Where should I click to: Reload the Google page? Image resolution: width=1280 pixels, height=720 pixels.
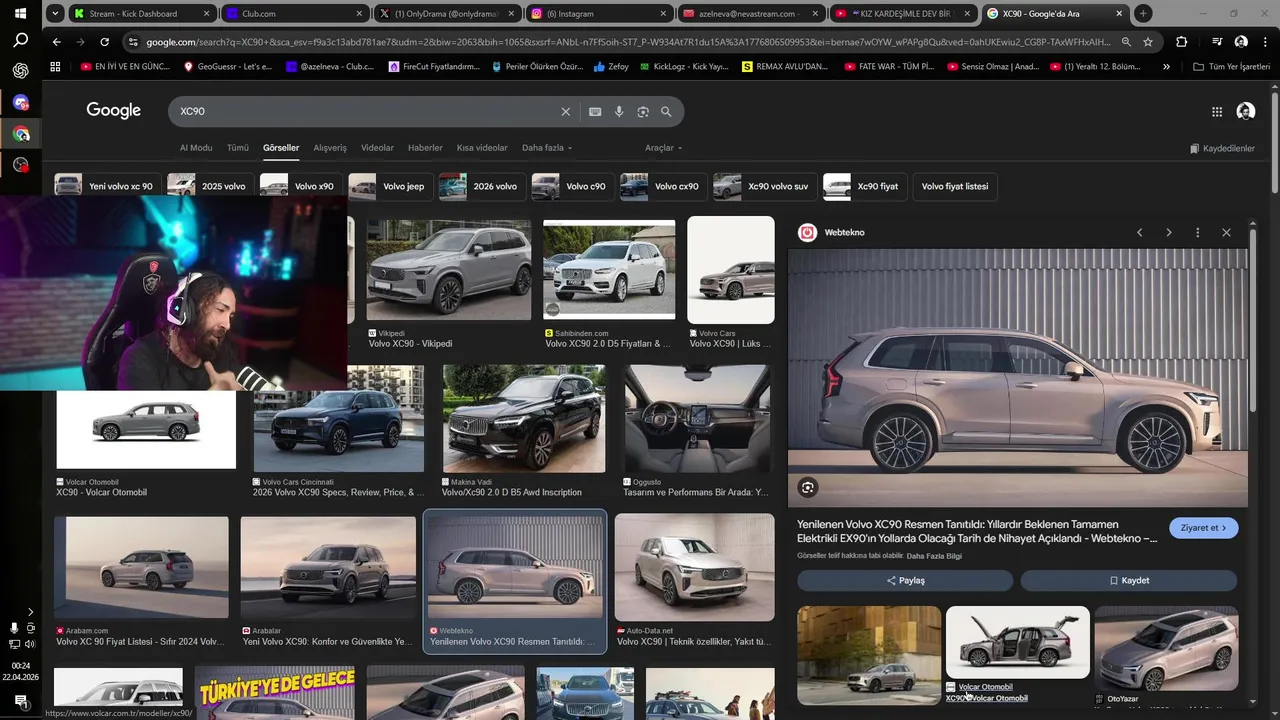click(x=105, y=42)
